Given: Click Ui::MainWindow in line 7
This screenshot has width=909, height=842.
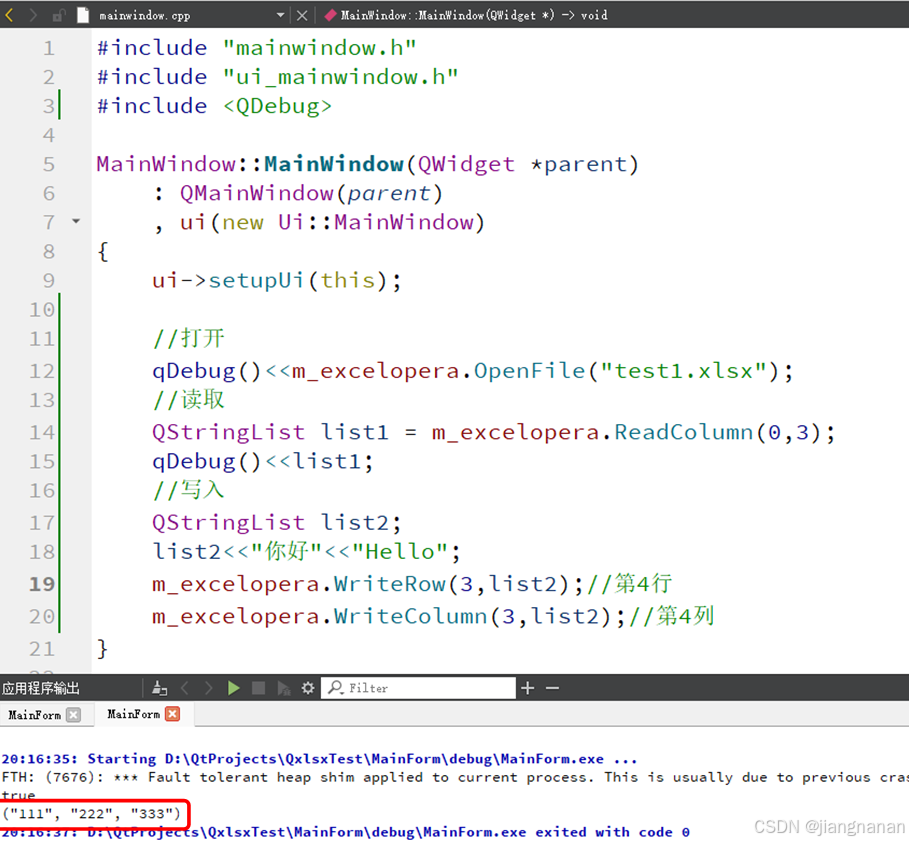Looking at the screenshot, I should pyautogui.click(x=376, y=223).
